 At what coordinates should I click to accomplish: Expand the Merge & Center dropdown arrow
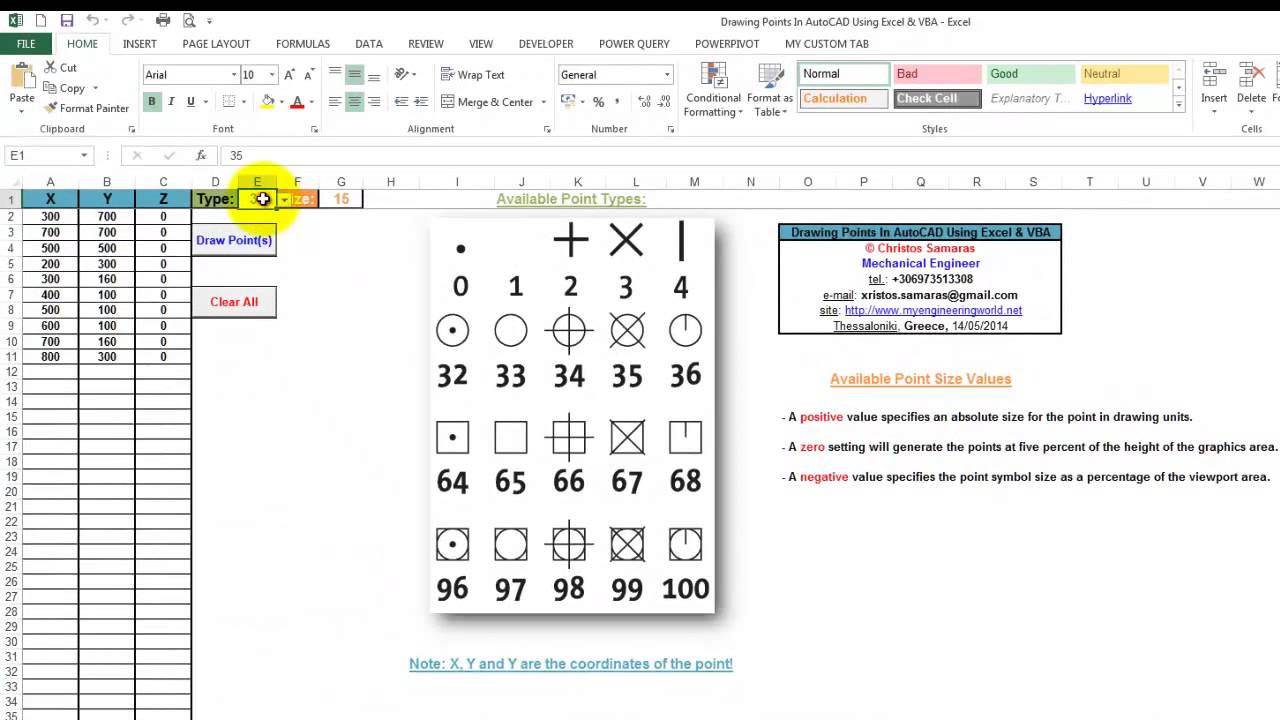(543, 102)
